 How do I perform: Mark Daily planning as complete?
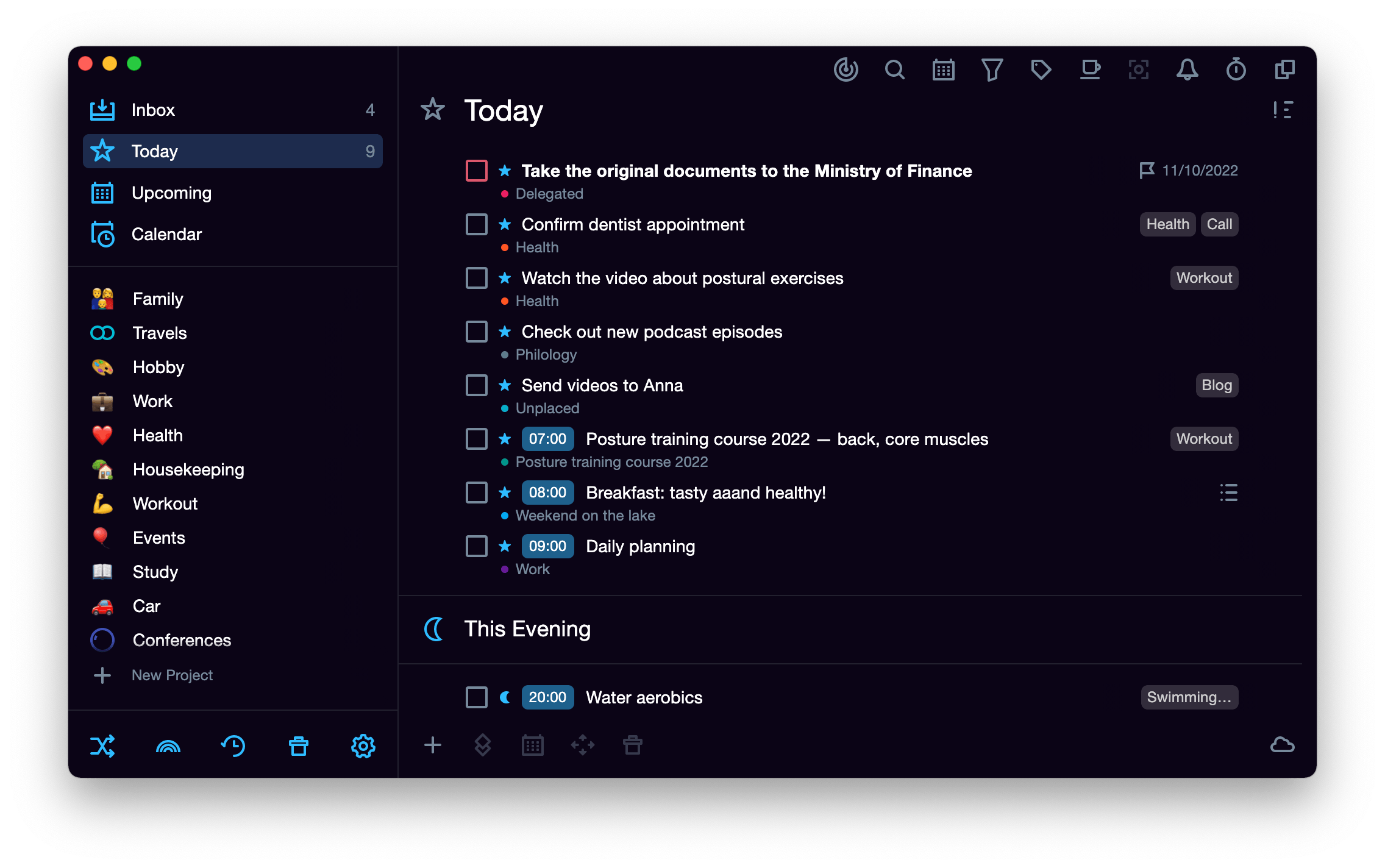[476, 546]
